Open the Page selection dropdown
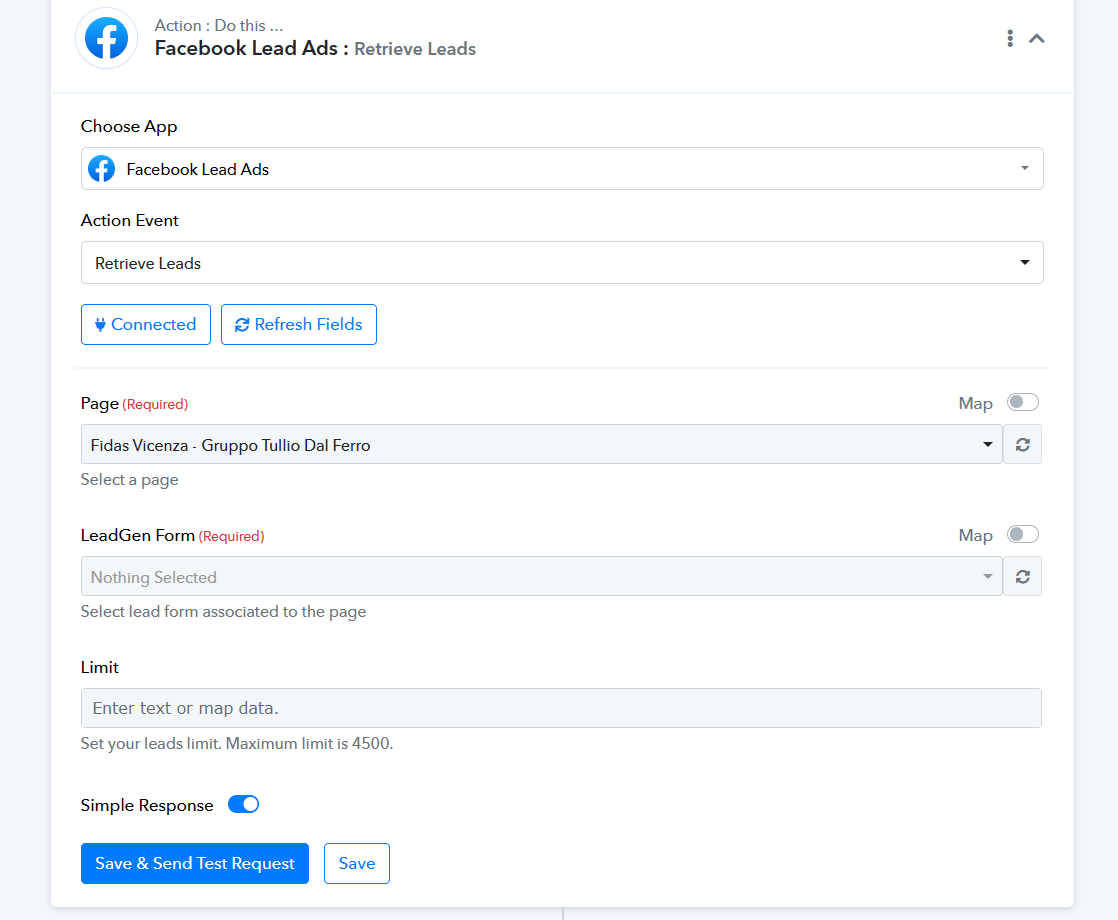1118x920 pixels. coord(541,445)
